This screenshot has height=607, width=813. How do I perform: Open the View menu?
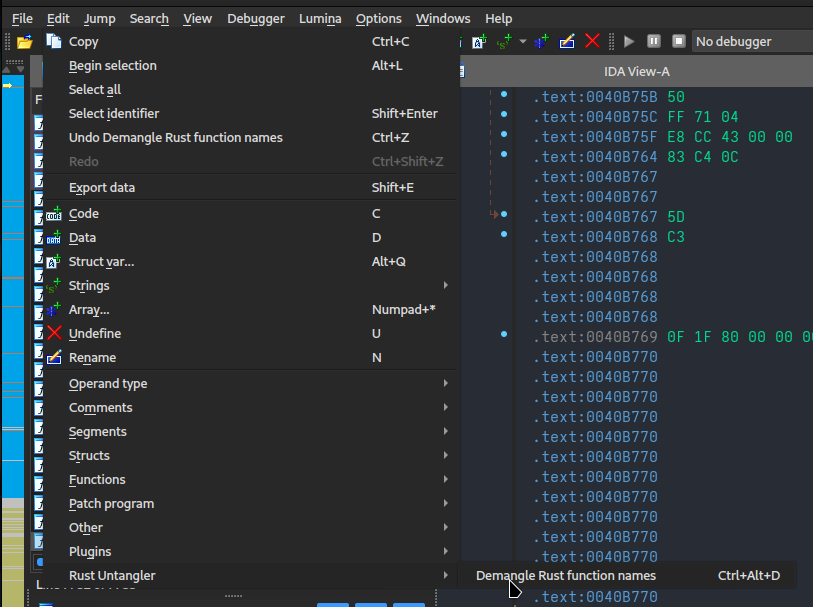pos(197,19)
